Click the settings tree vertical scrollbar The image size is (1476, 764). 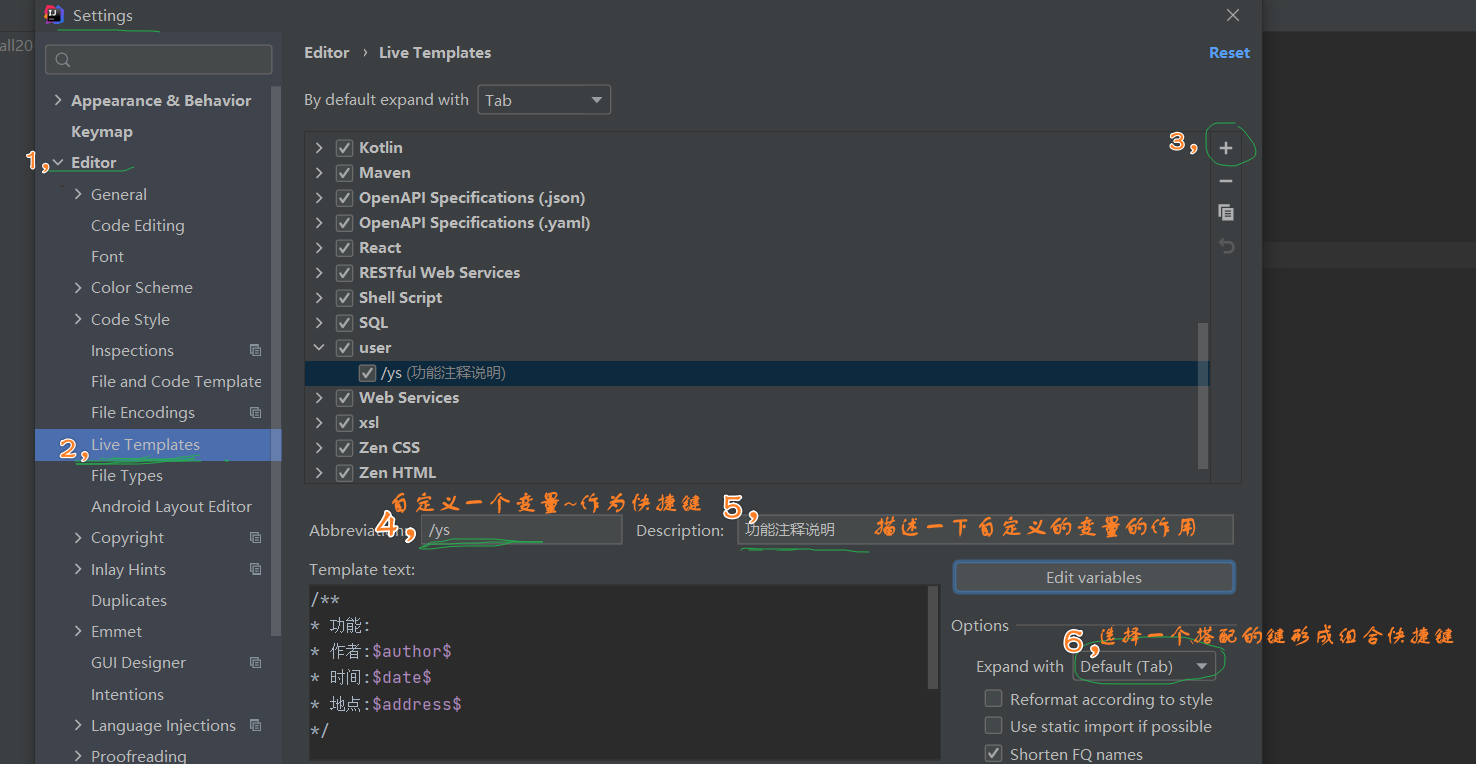[276, 360]
